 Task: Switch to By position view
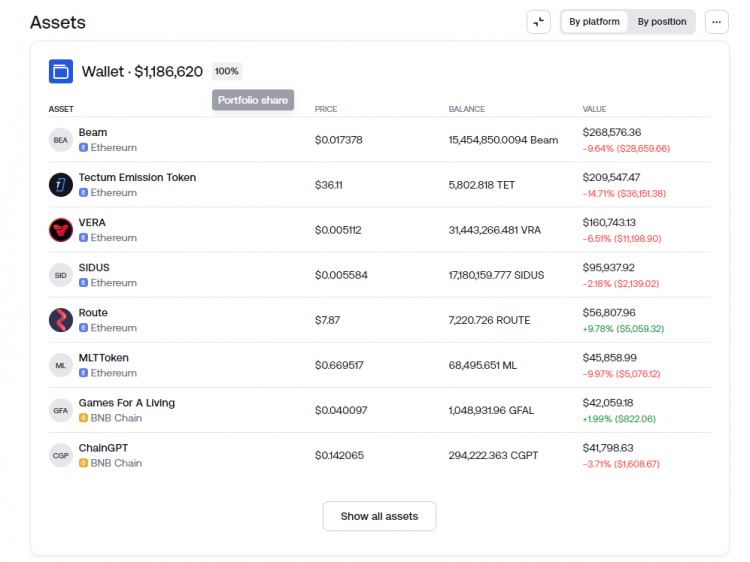[662, 22]
